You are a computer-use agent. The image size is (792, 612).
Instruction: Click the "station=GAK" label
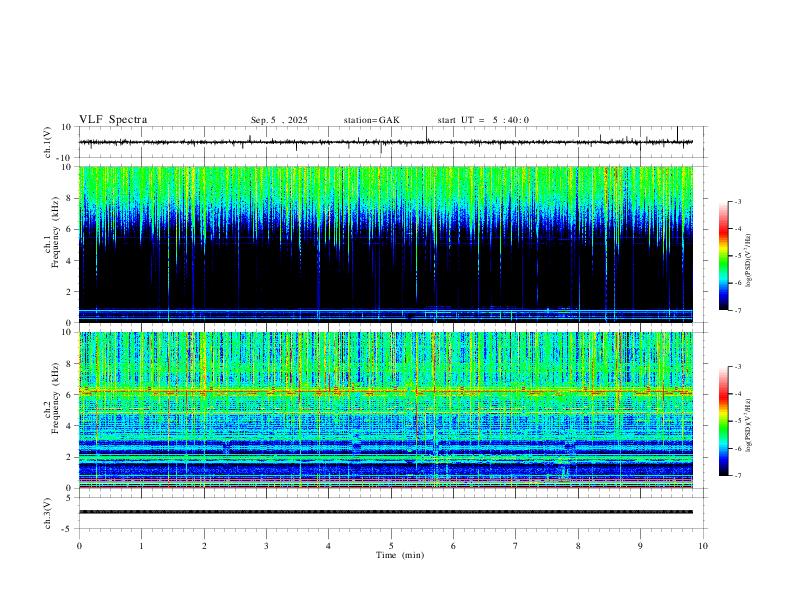point(371,120)
